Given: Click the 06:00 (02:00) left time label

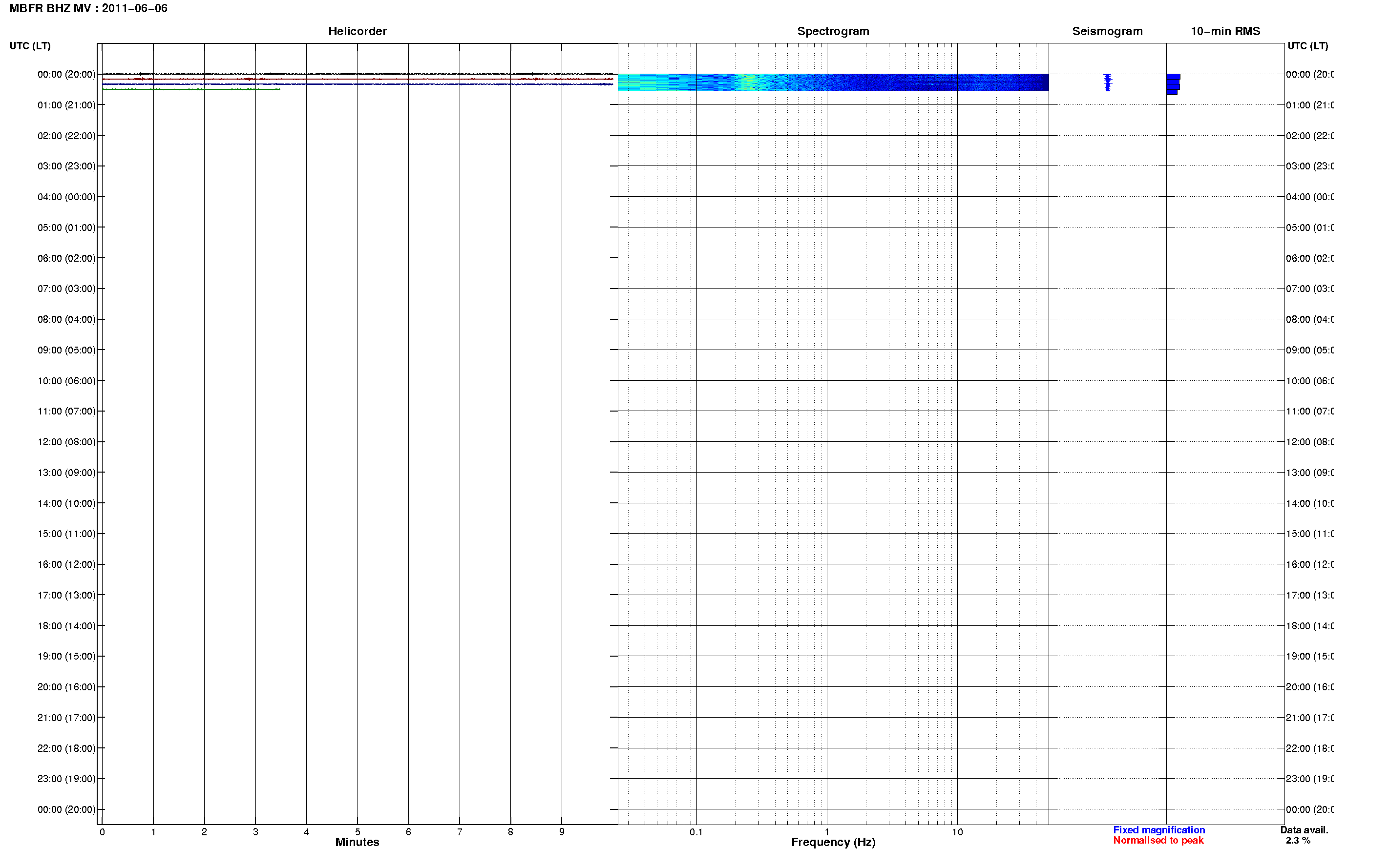Looking at the screenshot, I should coord(66,258).
